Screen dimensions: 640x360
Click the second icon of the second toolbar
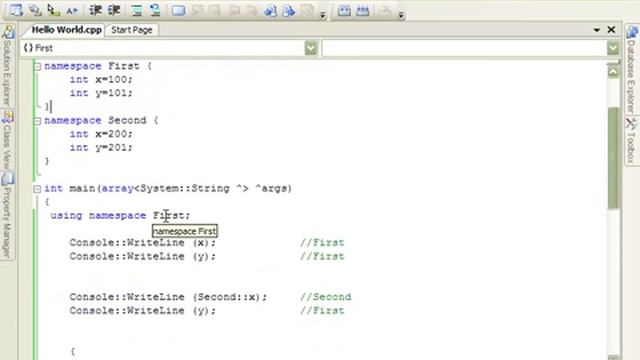coord(362,10)
